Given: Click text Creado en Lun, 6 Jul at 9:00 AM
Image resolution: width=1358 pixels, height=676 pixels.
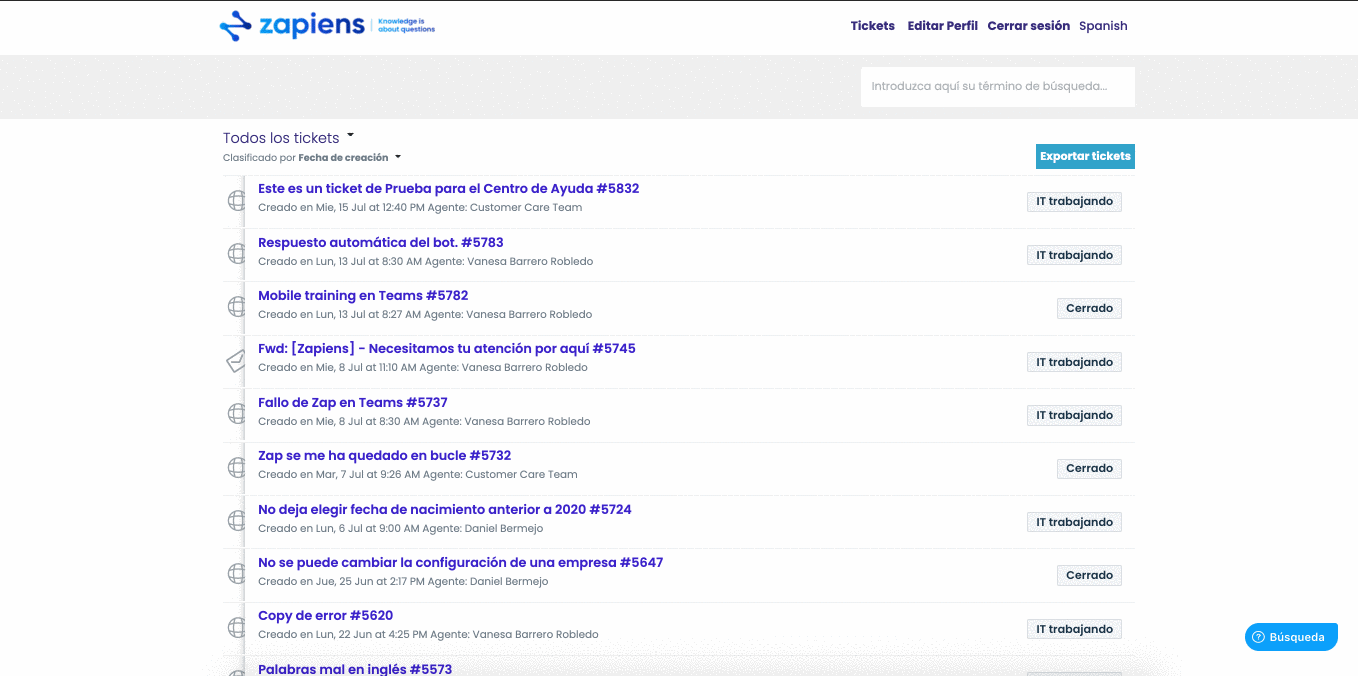Looking at the screenshot, I should pos(338,528).
